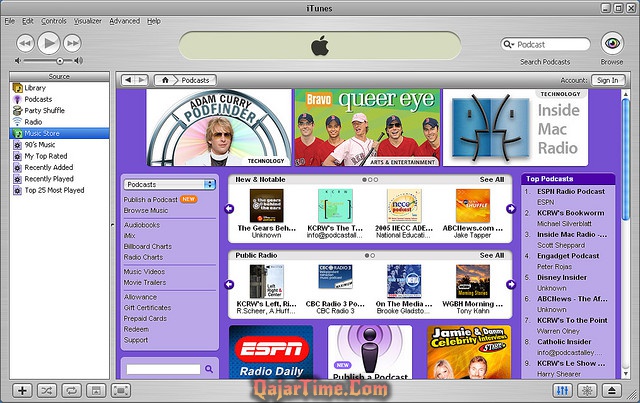Open the Controls menu
This screenshot has width=640, height=403.
pos(54,20)
